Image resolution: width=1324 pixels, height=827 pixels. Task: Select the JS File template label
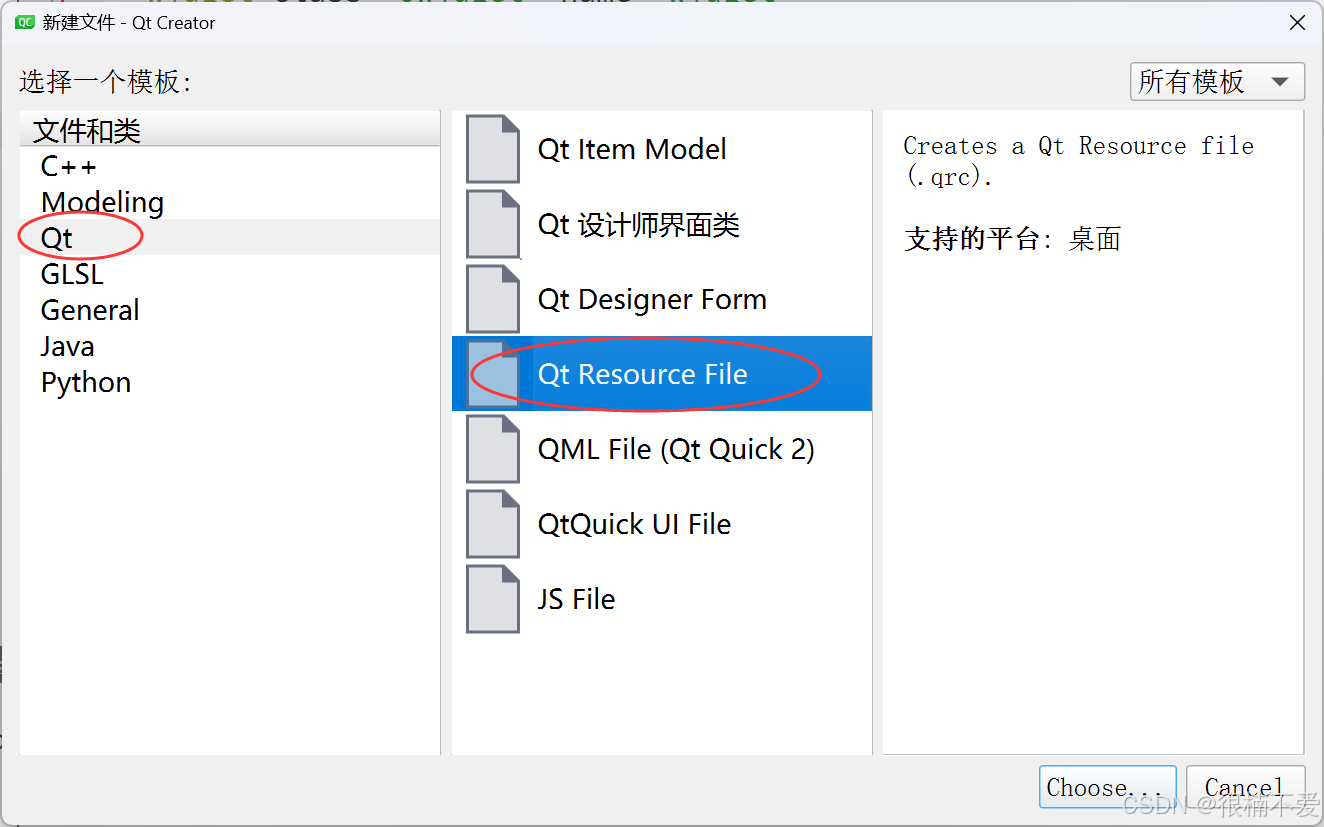pyautogui.click(x=576, y=599)
